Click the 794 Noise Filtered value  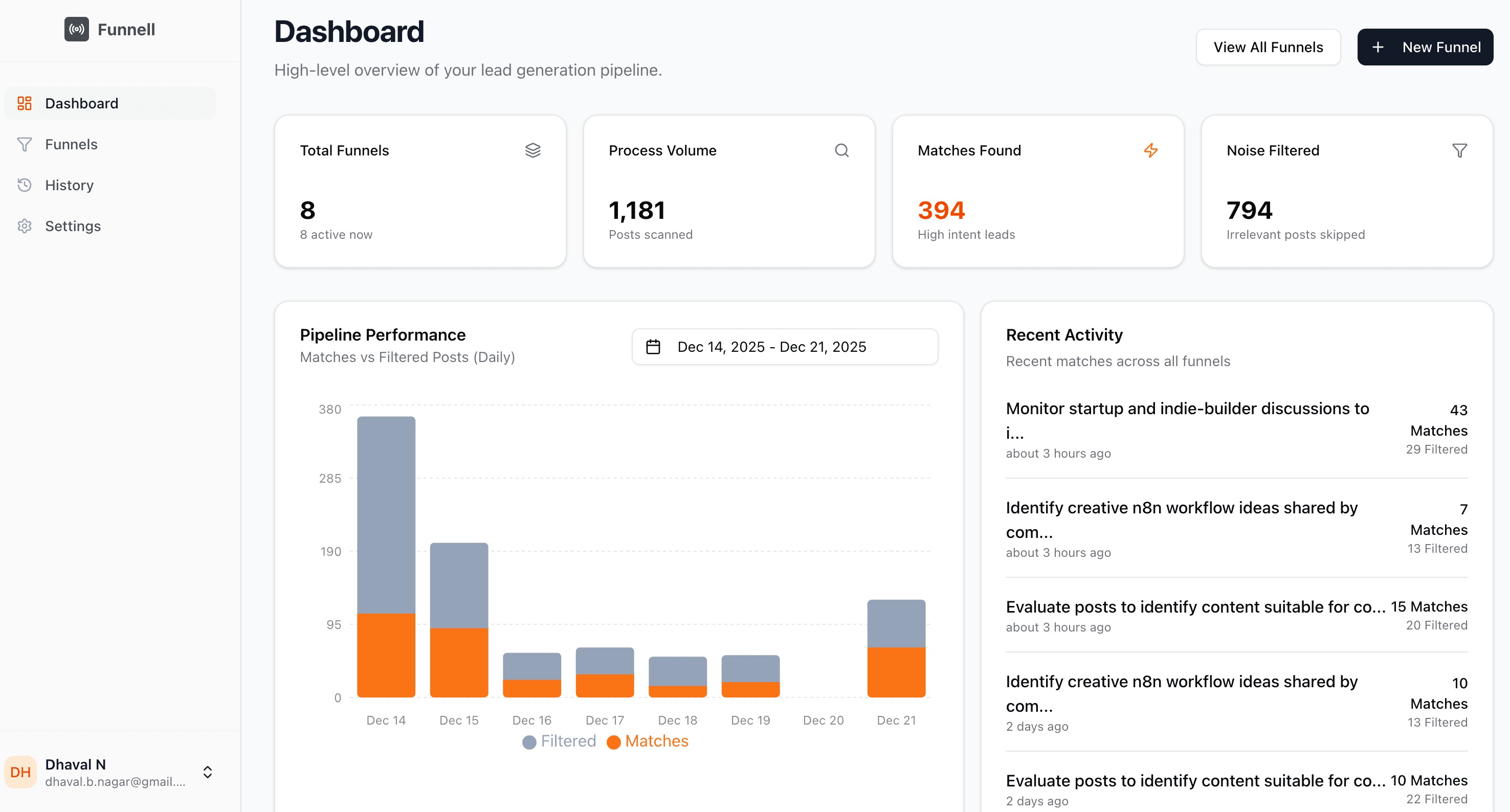[1250, 210]
